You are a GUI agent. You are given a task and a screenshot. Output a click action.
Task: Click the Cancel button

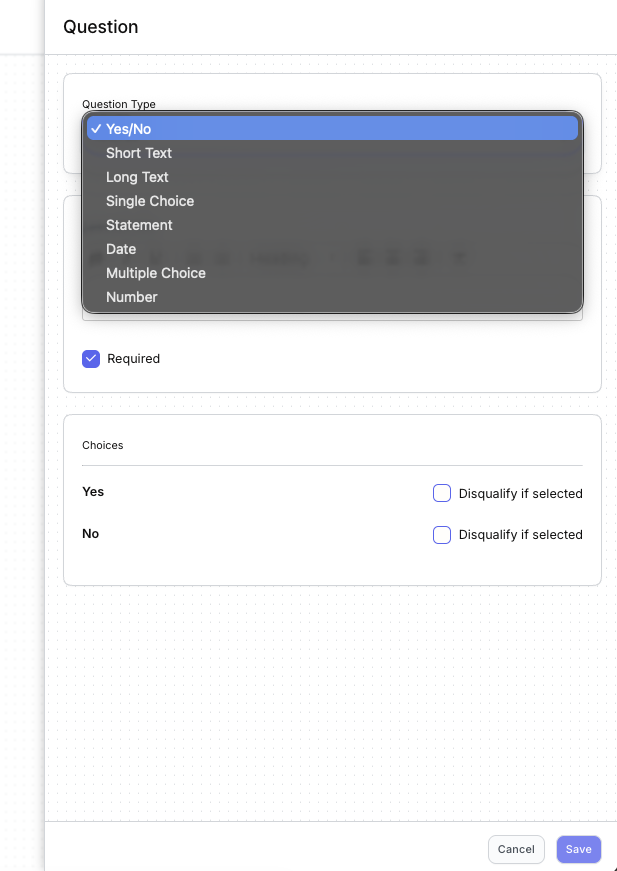[516, 849]
